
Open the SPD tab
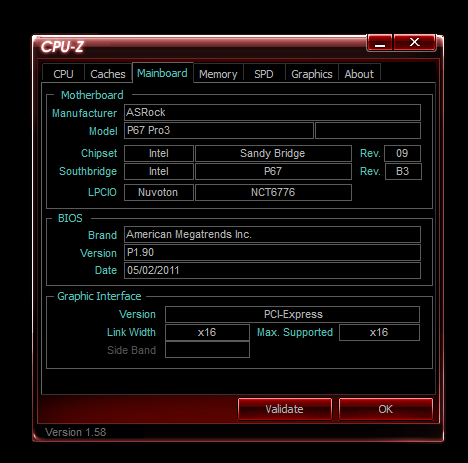[264, 74]
